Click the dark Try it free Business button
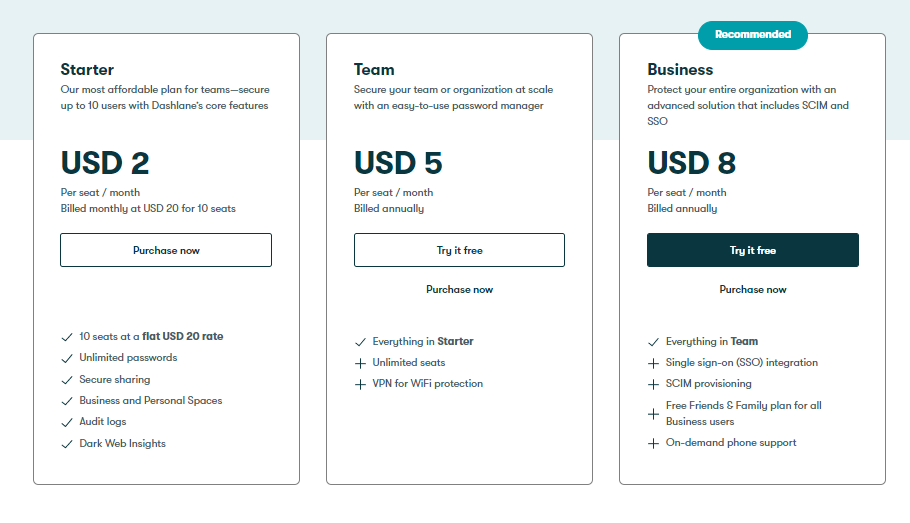 [x=753, y=250]
